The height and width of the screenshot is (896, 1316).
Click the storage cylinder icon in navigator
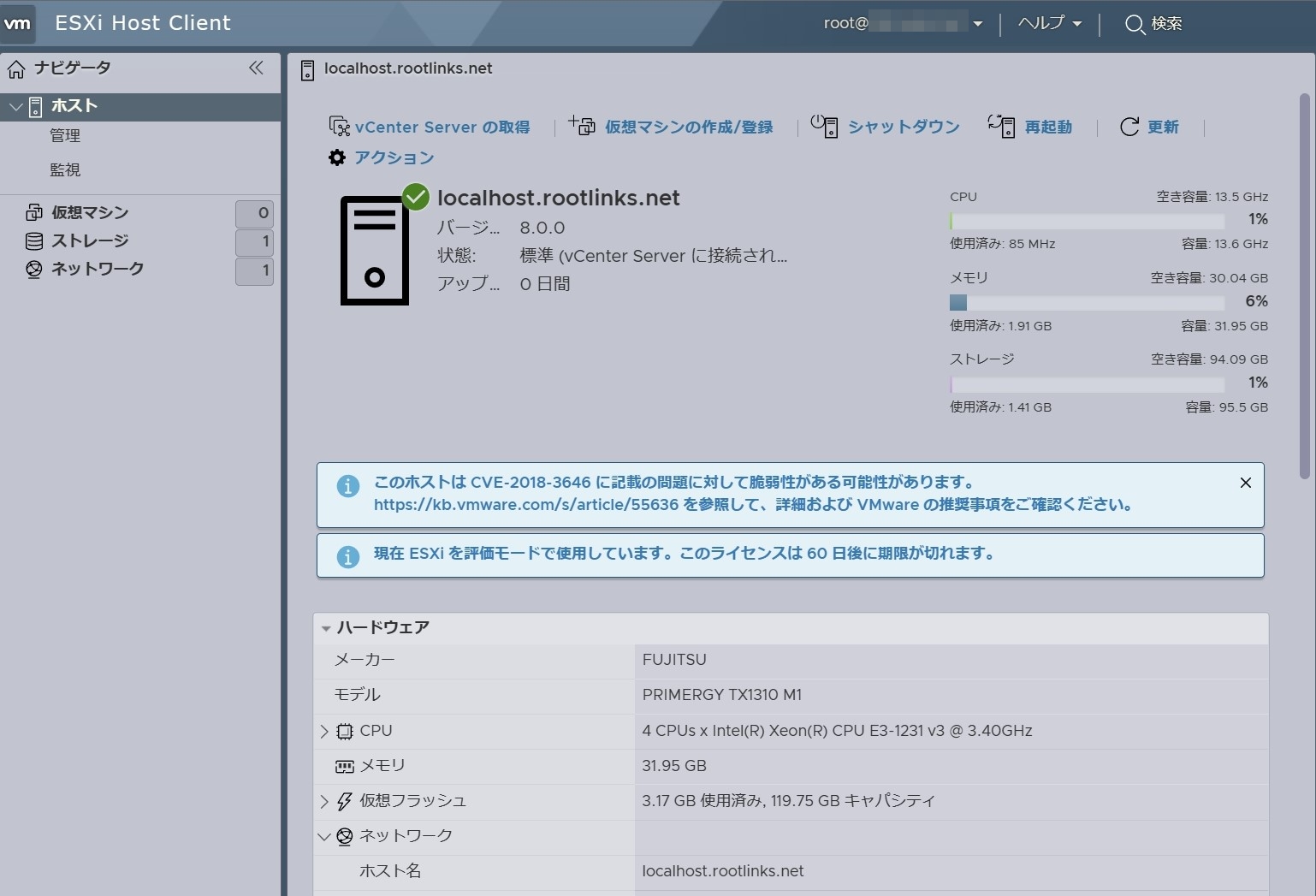pyautogui.click(x=34, y=241)
